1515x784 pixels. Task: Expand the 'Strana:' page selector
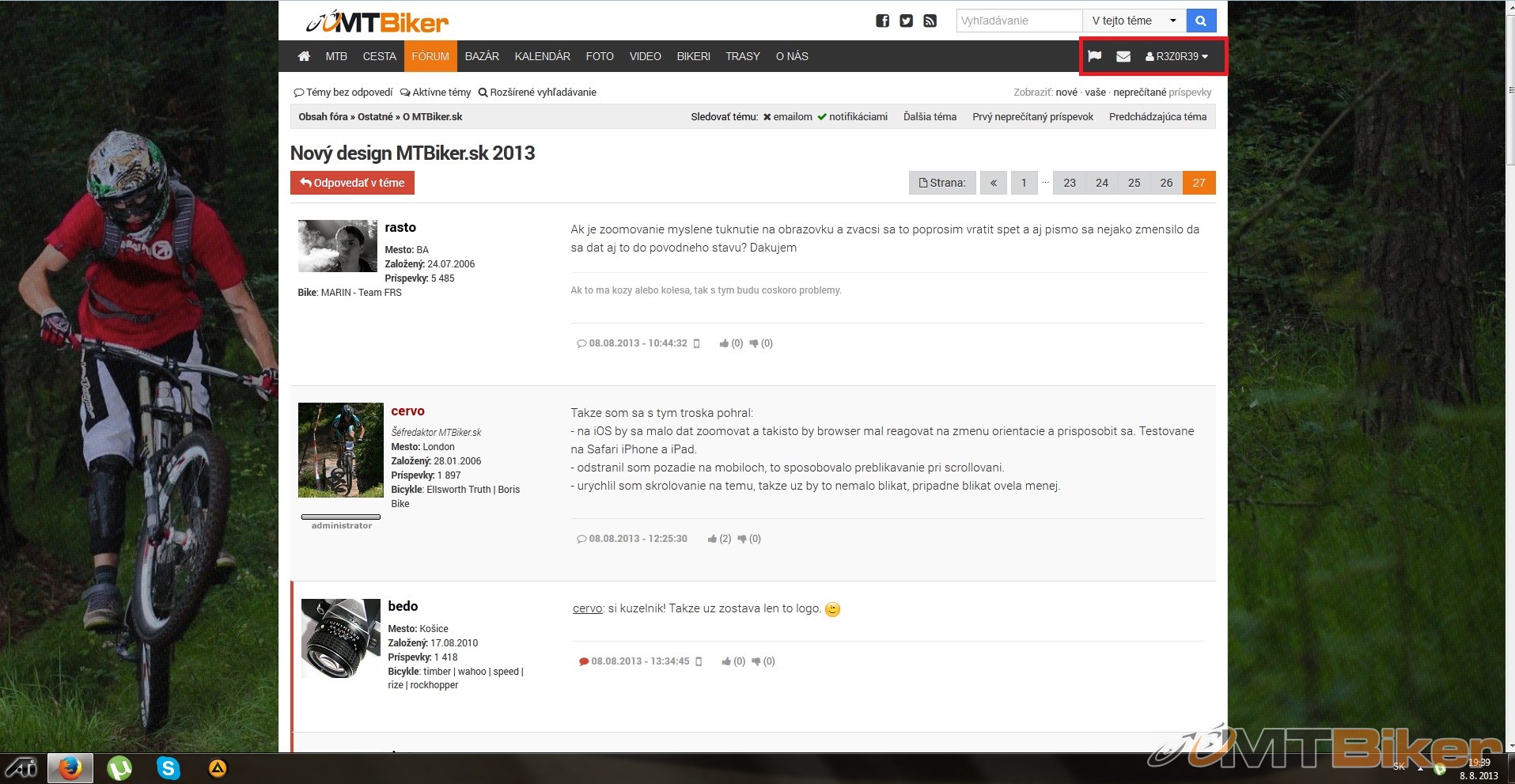(942, 183)
